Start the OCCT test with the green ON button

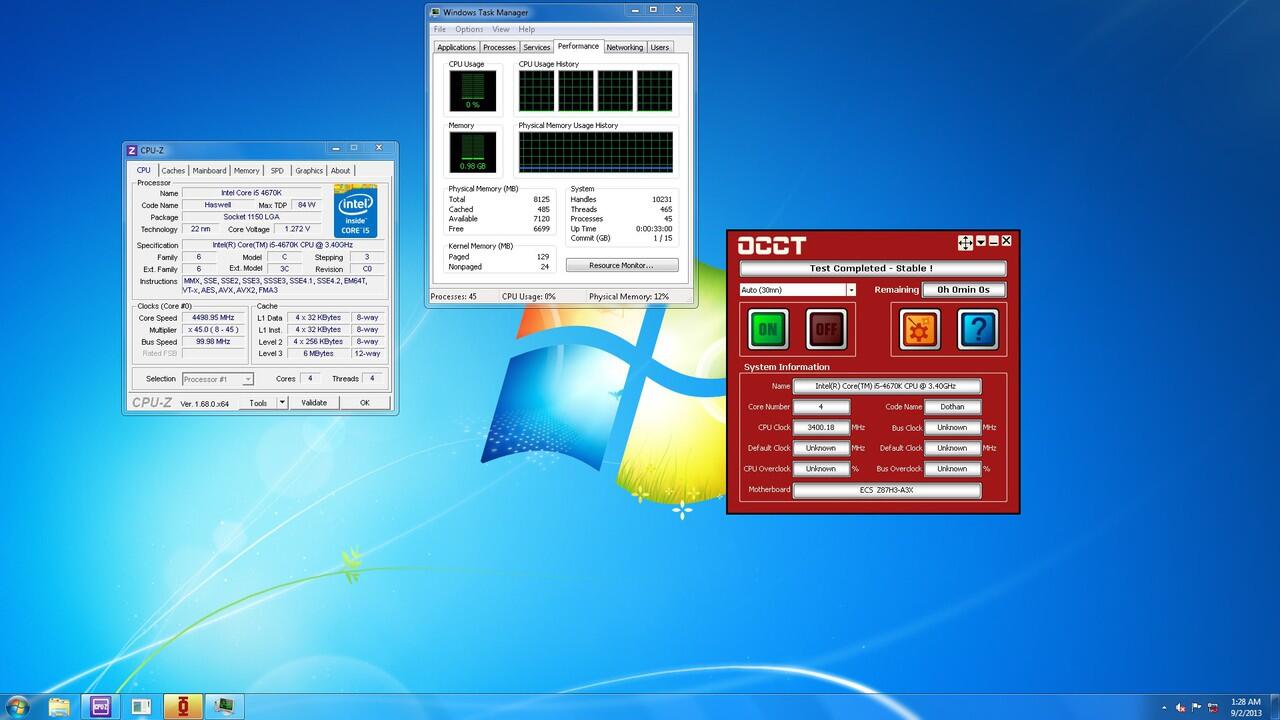point(768,328)
